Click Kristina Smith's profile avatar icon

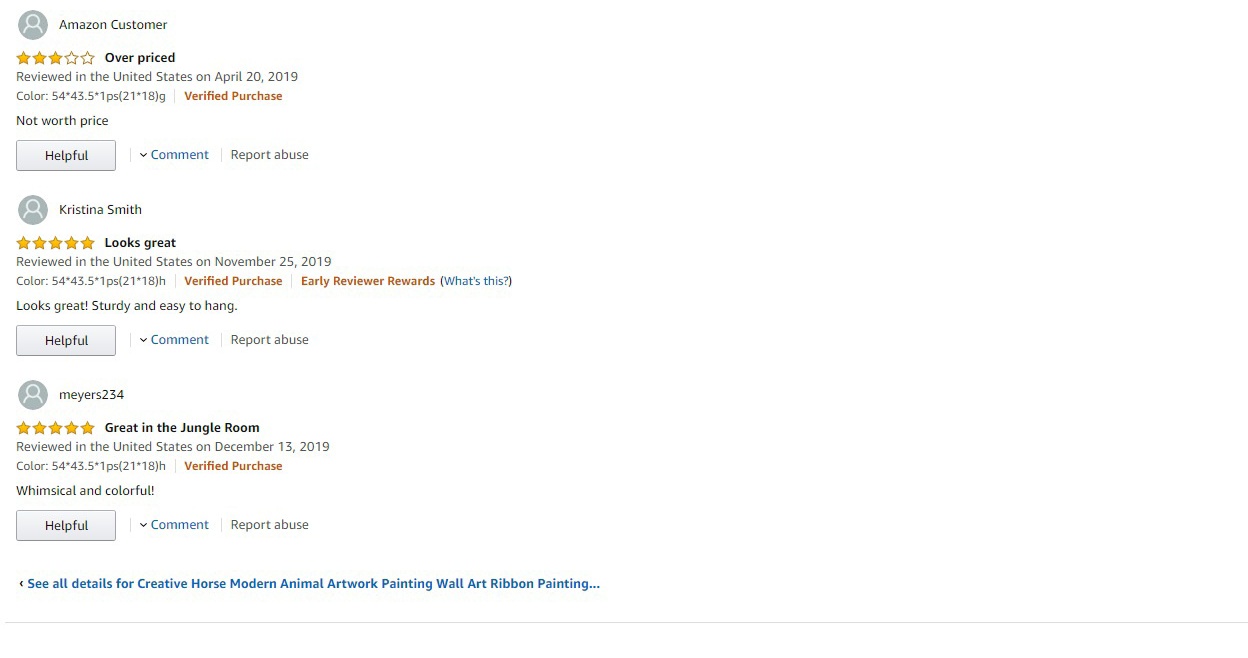click(33, 210)
